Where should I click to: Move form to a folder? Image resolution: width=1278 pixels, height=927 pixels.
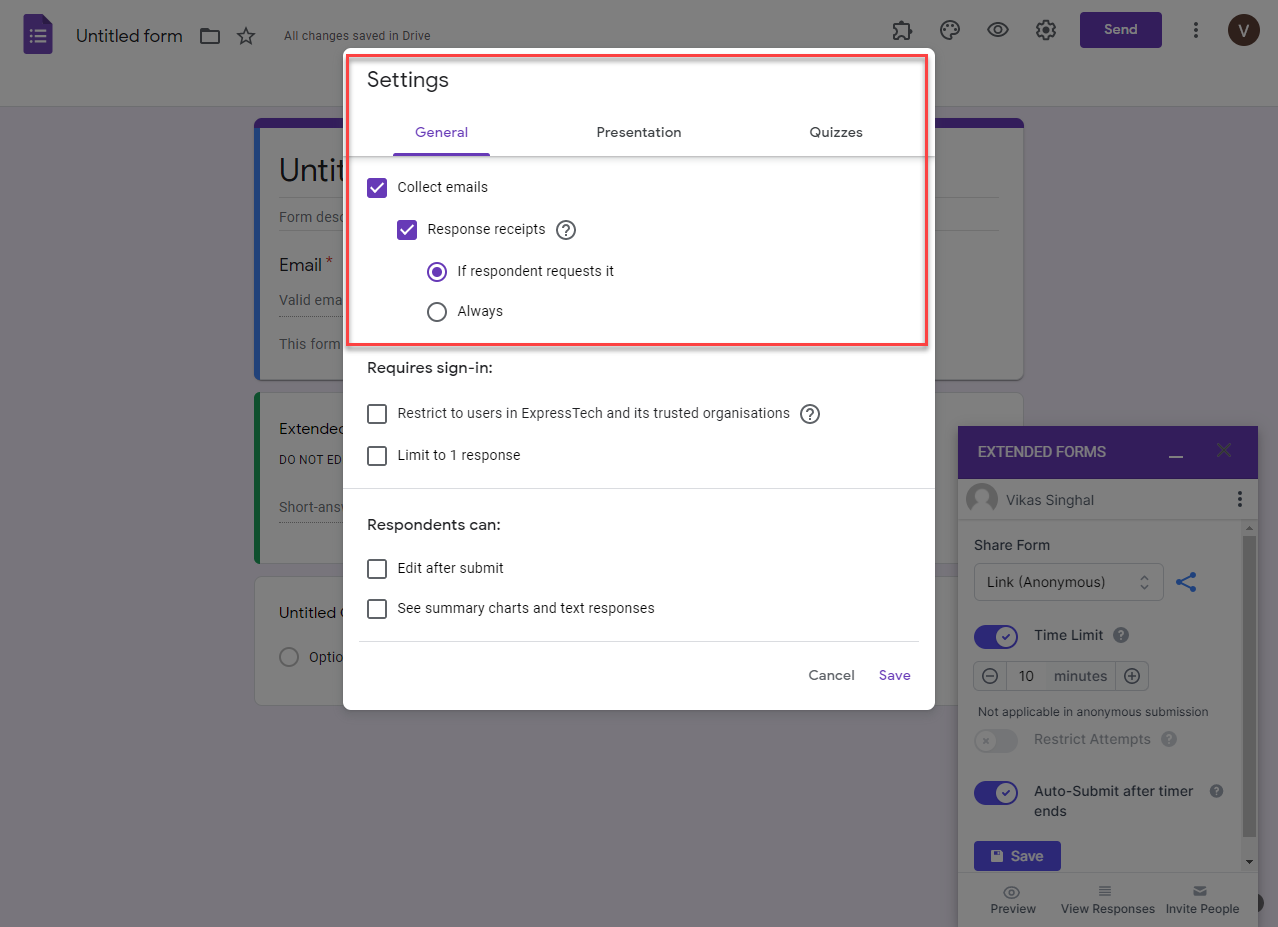click(209, 35)
